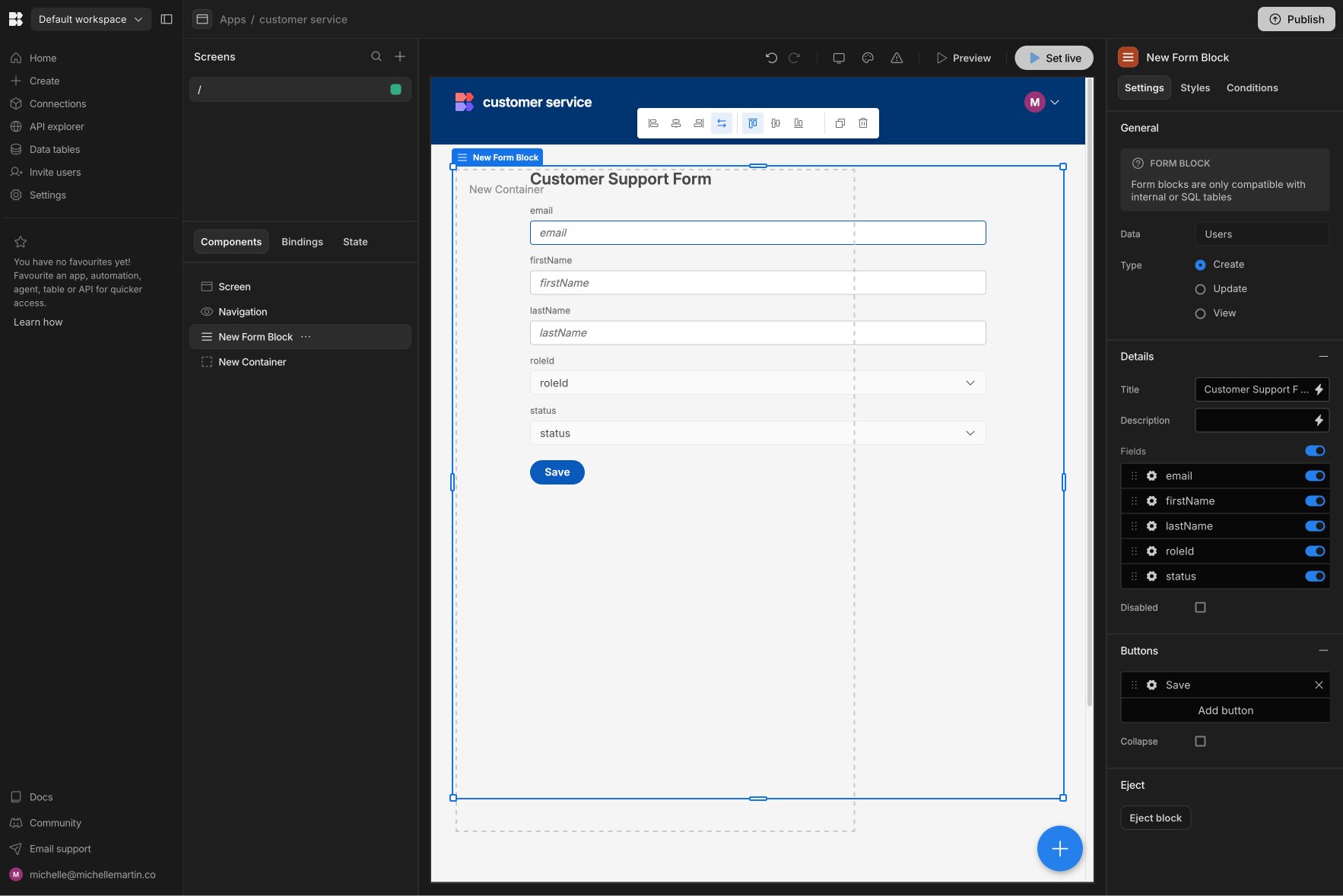This screenshot has height=896, width=1343.
Task: Open the app Preview
Action: tap(964, 58)
